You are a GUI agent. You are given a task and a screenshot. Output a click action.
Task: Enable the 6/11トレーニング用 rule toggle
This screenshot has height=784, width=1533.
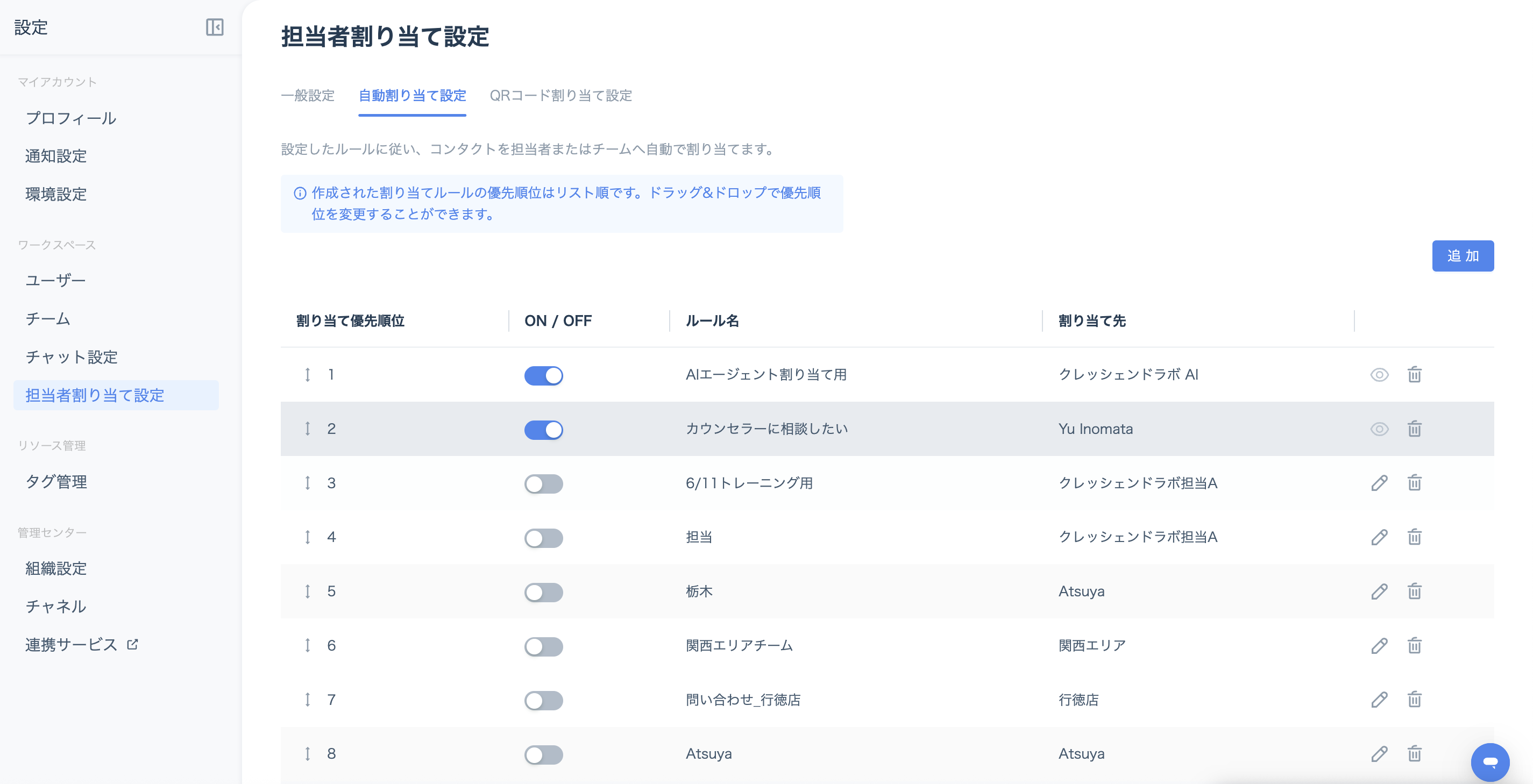click(543, 483)
